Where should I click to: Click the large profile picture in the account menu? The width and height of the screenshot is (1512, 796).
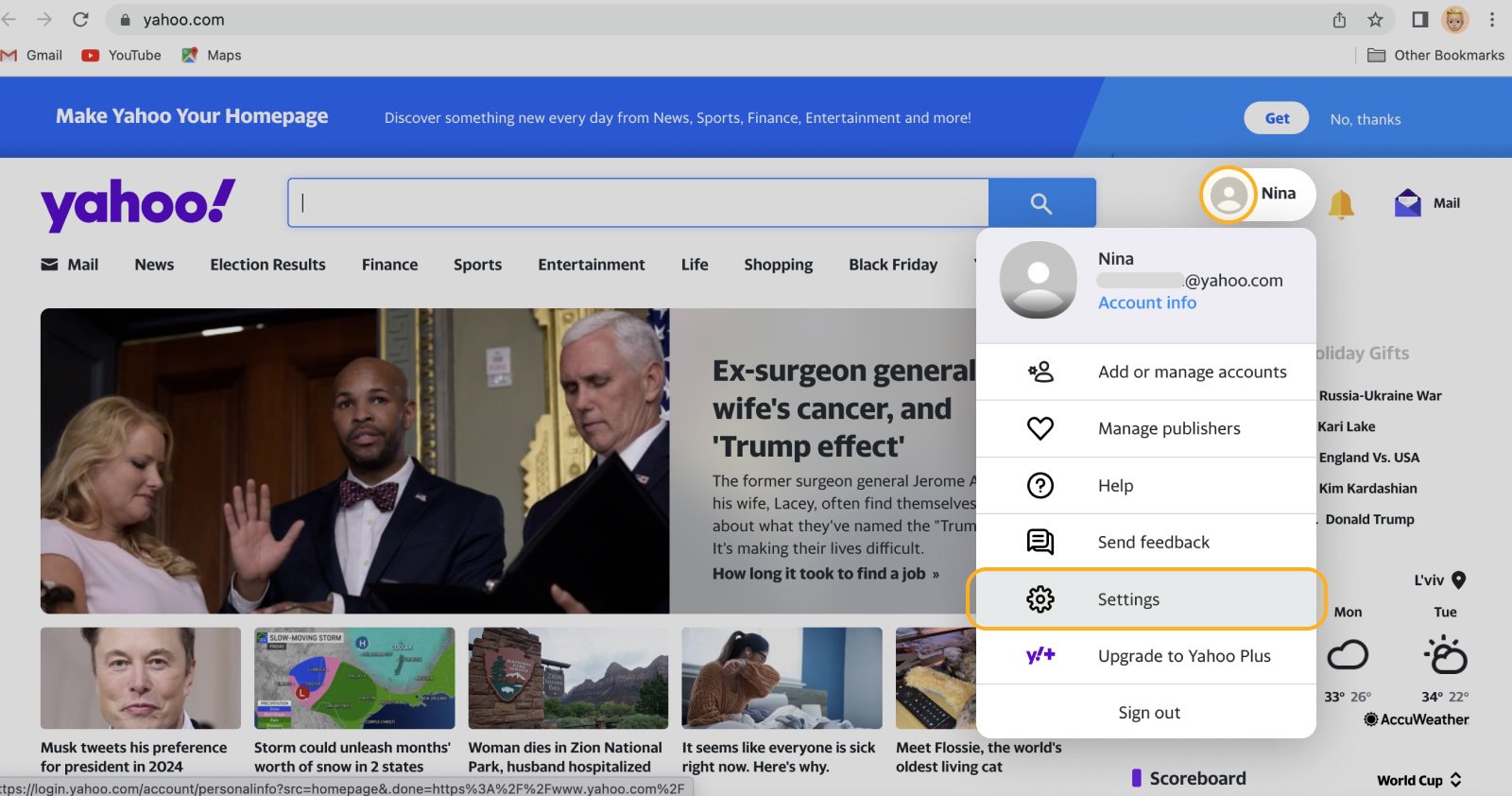coord(1039,280)
